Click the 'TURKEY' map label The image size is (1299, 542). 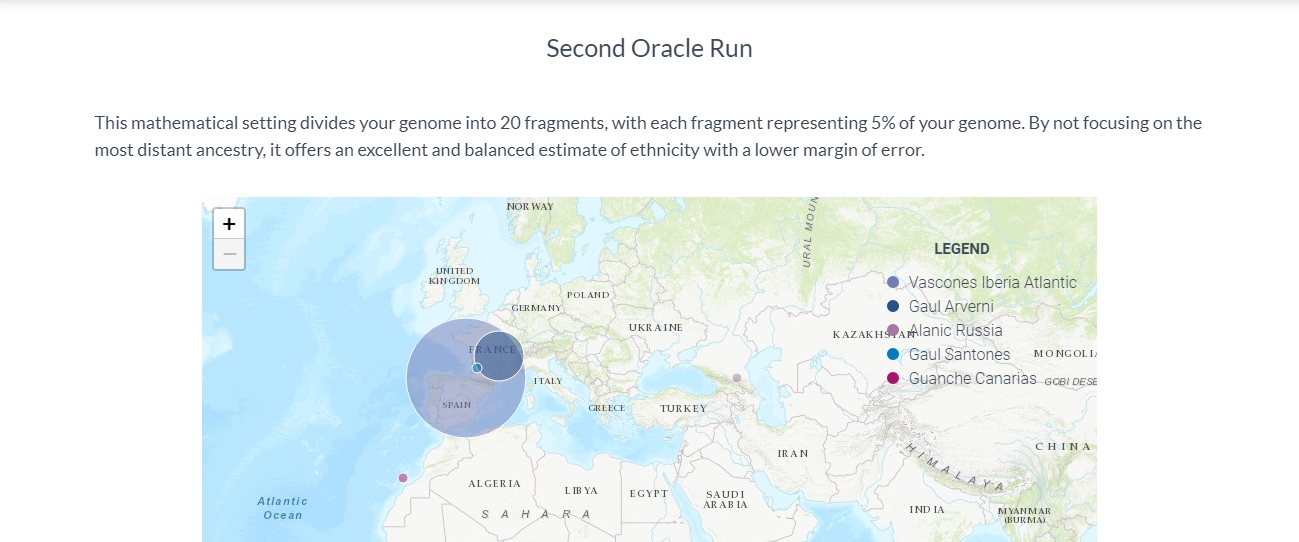(x=684, y=408)
